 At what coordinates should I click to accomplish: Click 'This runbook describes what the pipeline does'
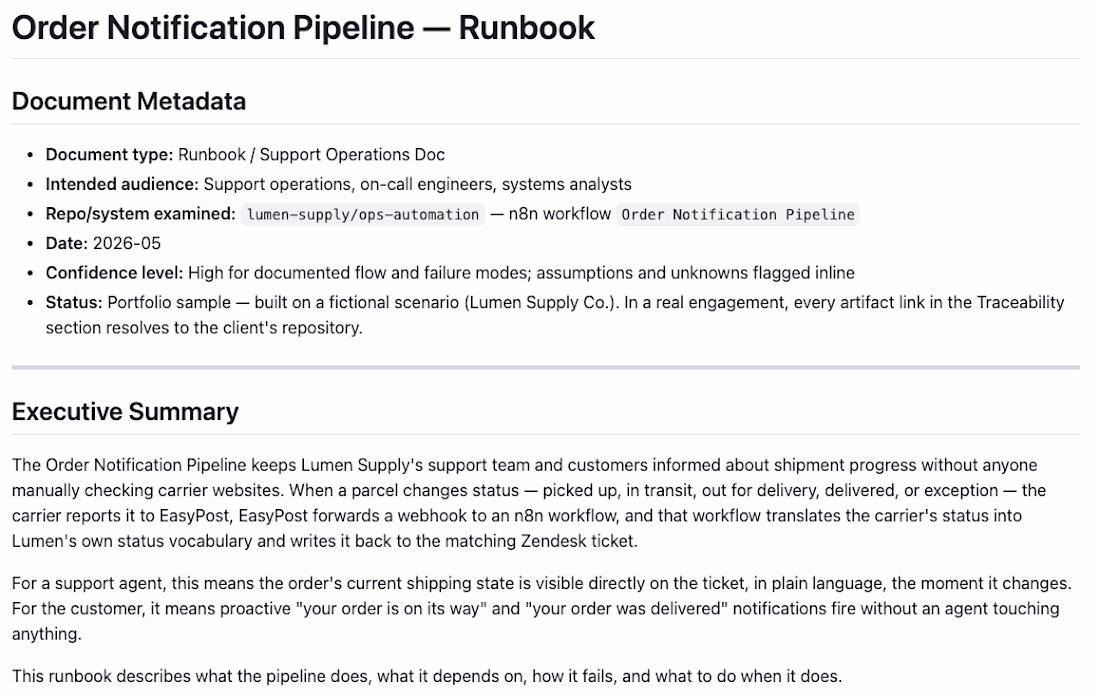[190, 676]
